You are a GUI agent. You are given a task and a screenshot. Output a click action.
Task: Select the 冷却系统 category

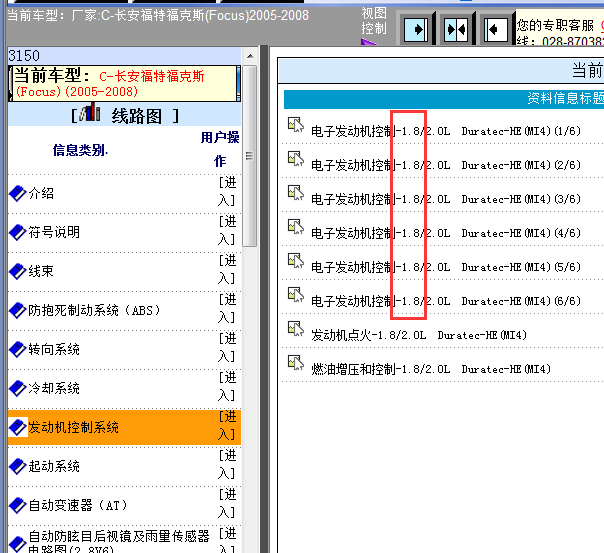coord(54,388)
